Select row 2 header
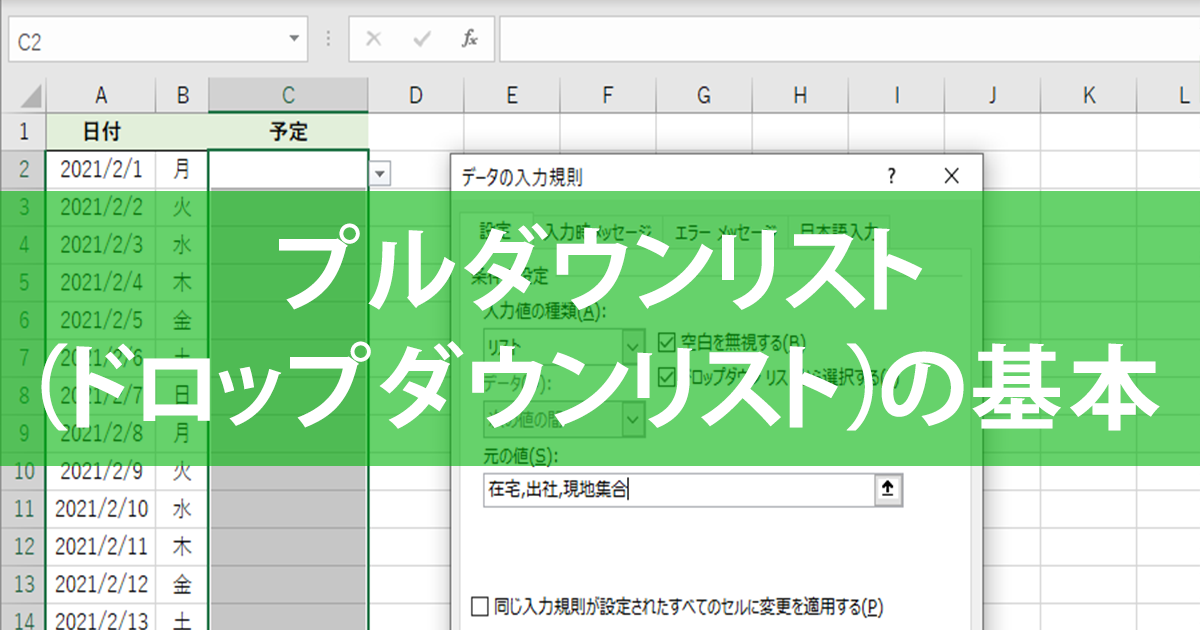1200x630 pixels. [23, 169]
